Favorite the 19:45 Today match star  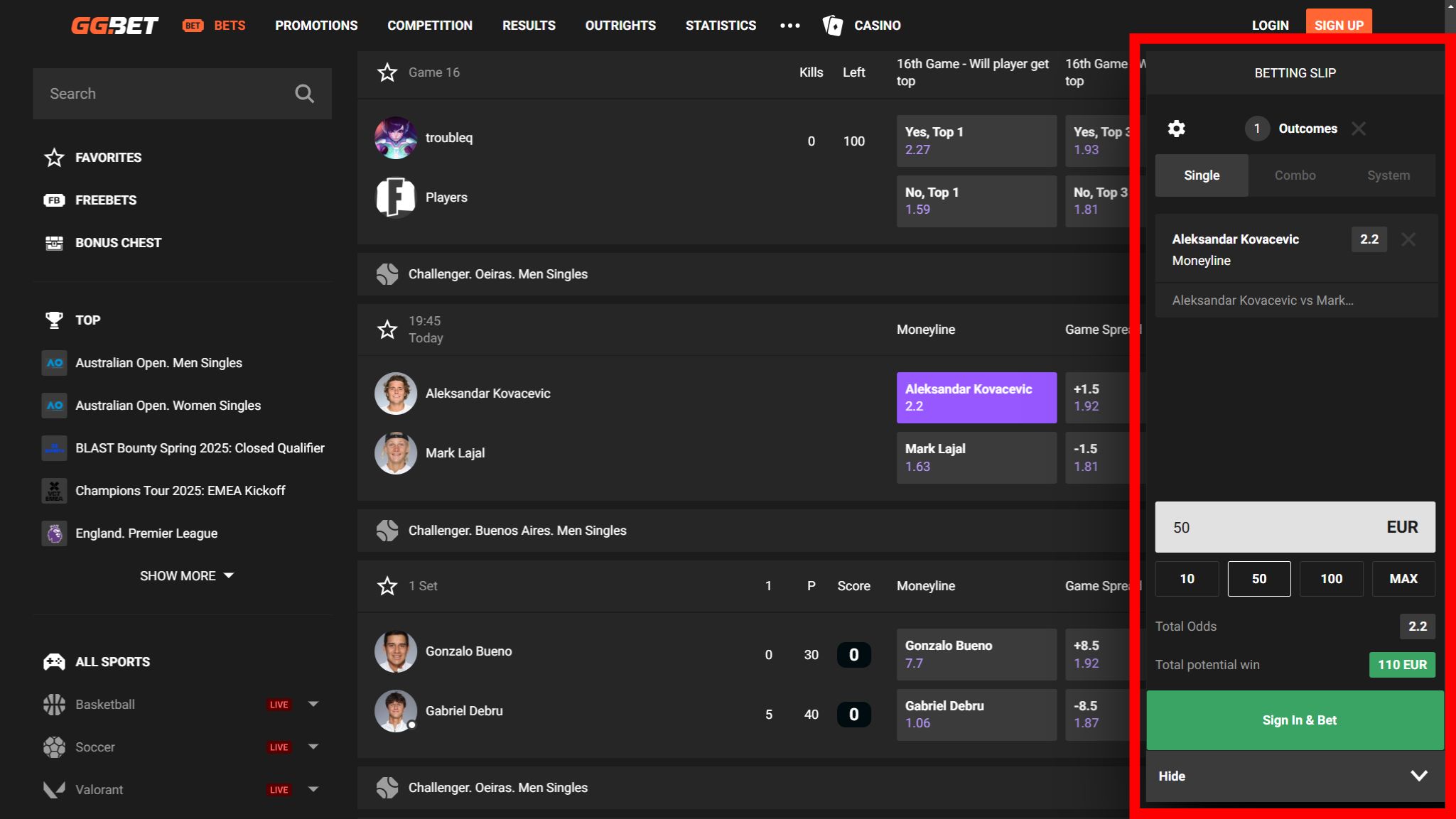[387, 330]
